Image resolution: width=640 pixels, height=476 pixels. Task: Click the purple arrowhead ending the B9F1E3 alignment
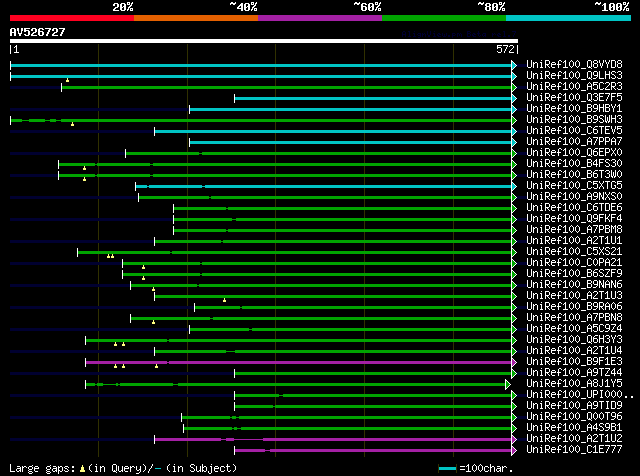click(514, 362)
